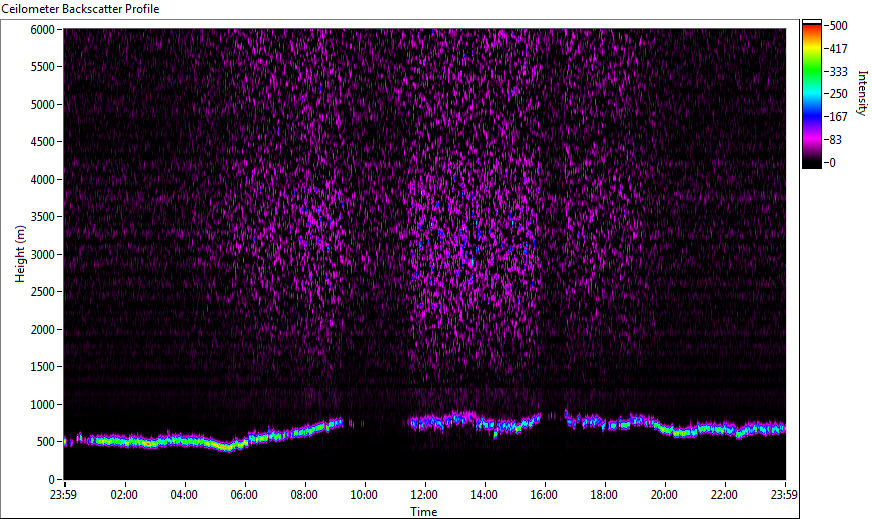This screenshot has height=519, width=872.
Task: Click the 12:00 time axis label
Action: [x=424, y=495]
